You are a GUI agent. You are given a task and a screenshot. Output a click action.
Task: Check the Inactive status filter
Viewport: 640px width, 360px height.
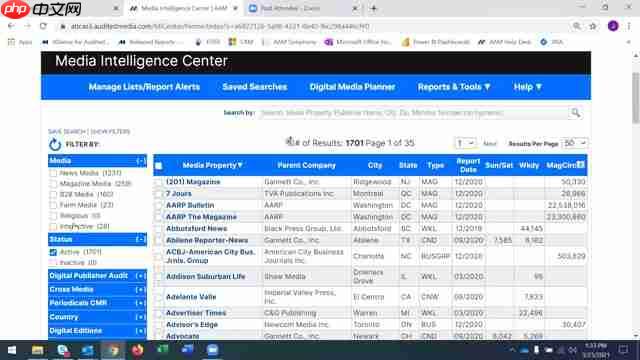[x=53, y=263]
